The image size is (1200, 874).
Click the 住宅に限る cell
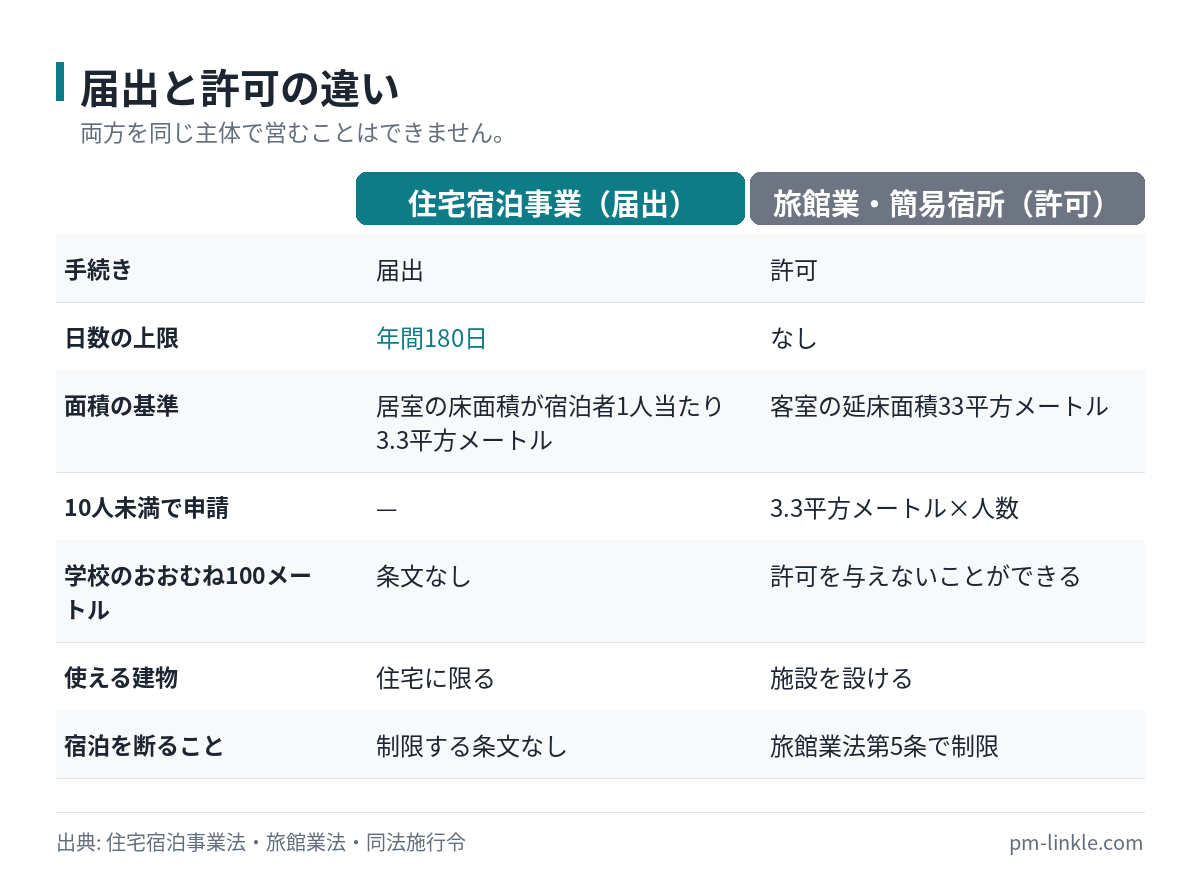click(x=435, y=678)
